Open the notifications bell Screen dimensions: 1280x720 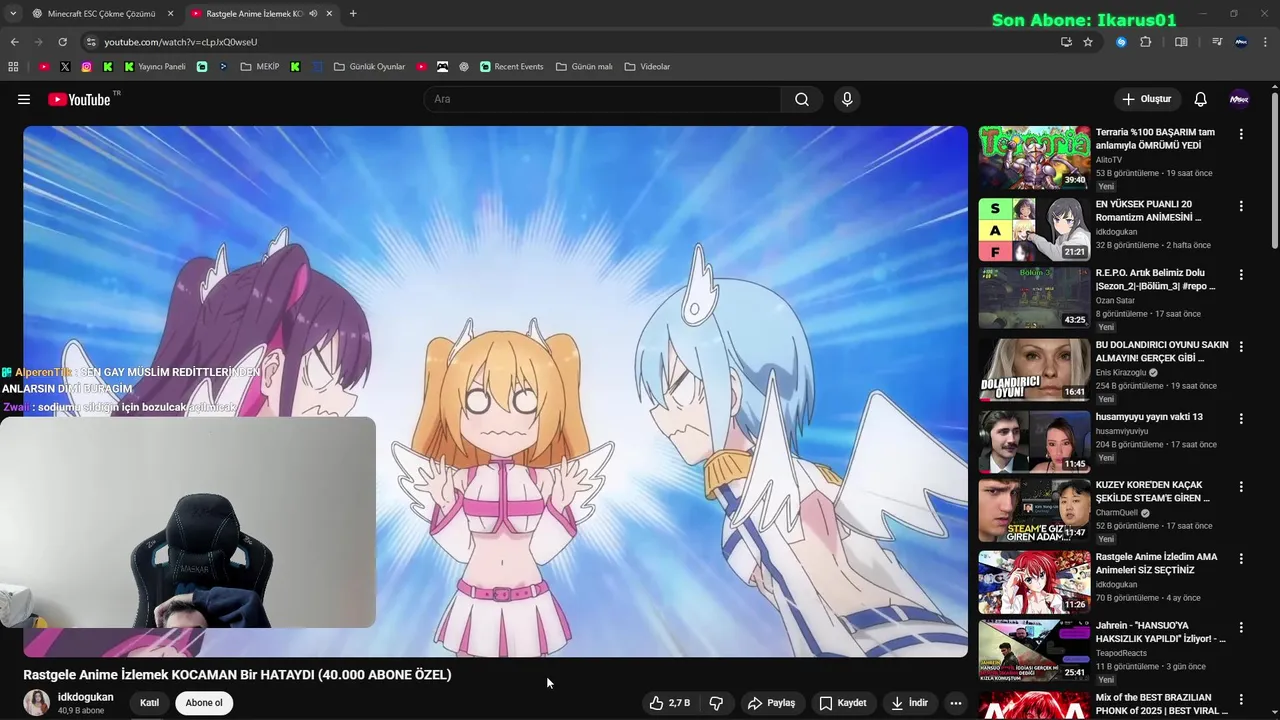pyautogui.click(x=1201, y=99)
